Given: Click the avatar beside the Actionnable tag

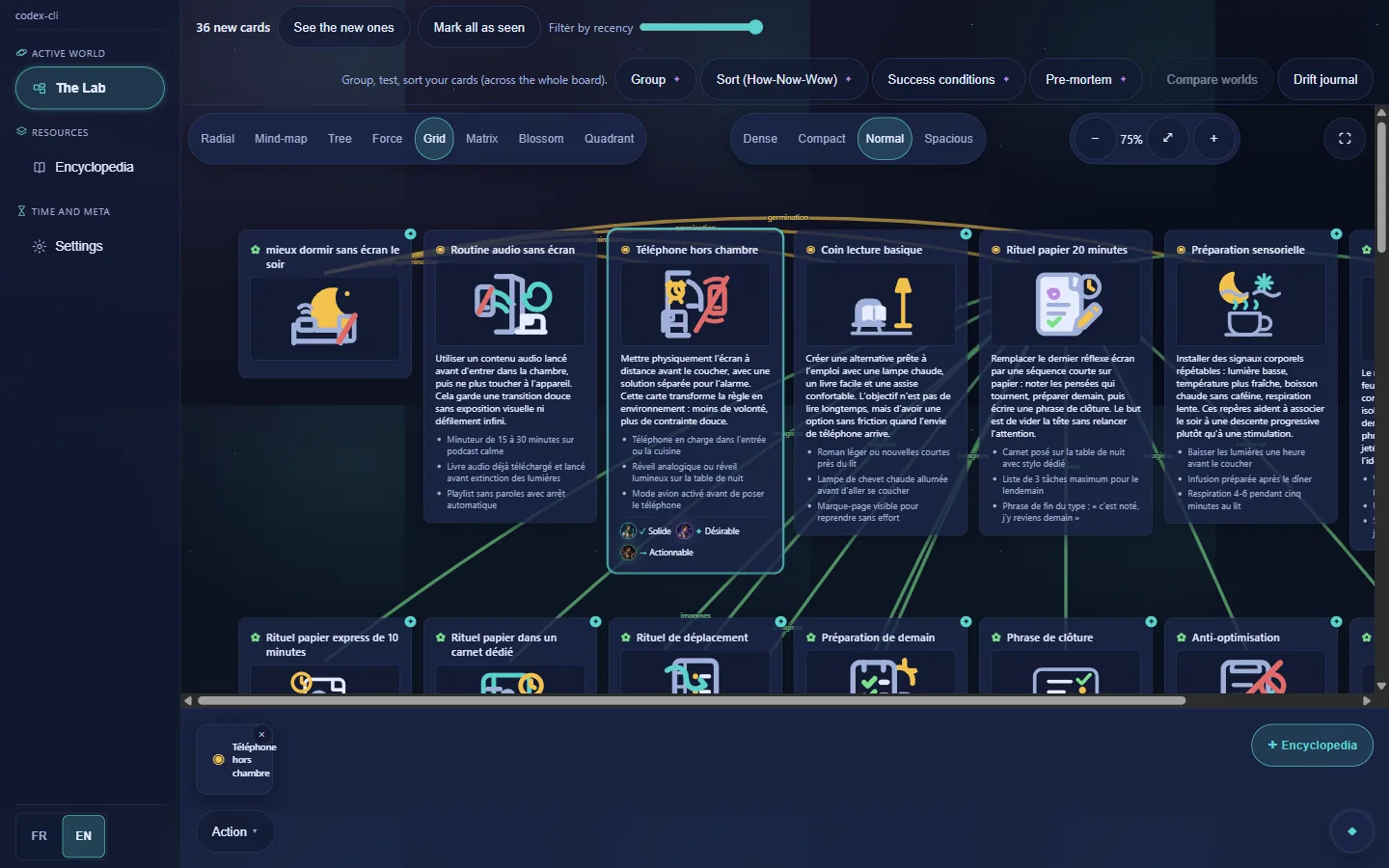Looking at the screenshot, I should tap(628, 553).
